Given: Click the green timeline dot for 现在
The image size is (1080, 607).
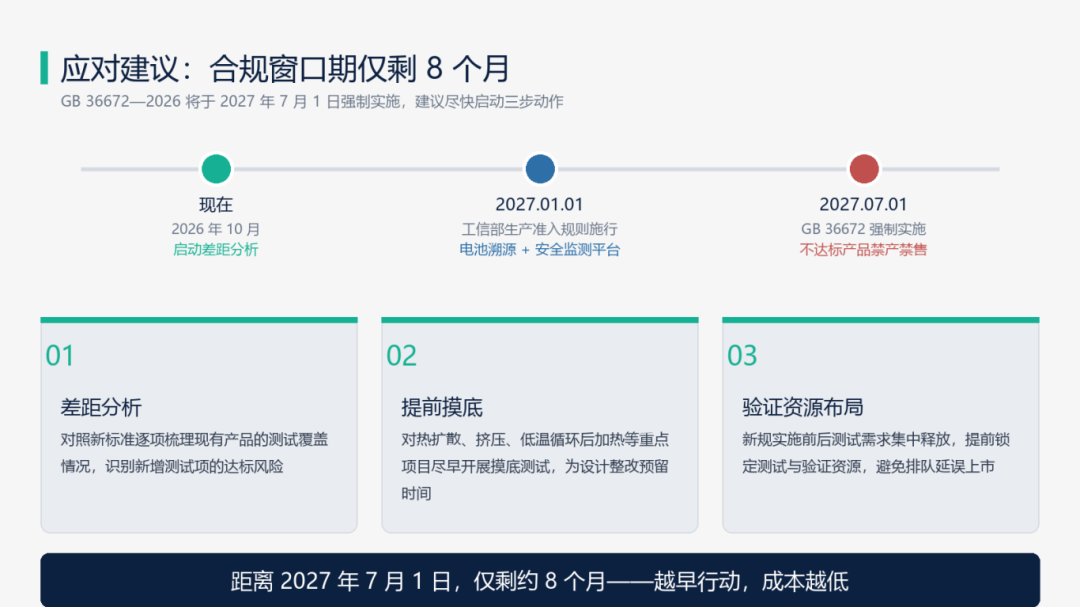Looking at the screenshot, I should coord(216,169).
